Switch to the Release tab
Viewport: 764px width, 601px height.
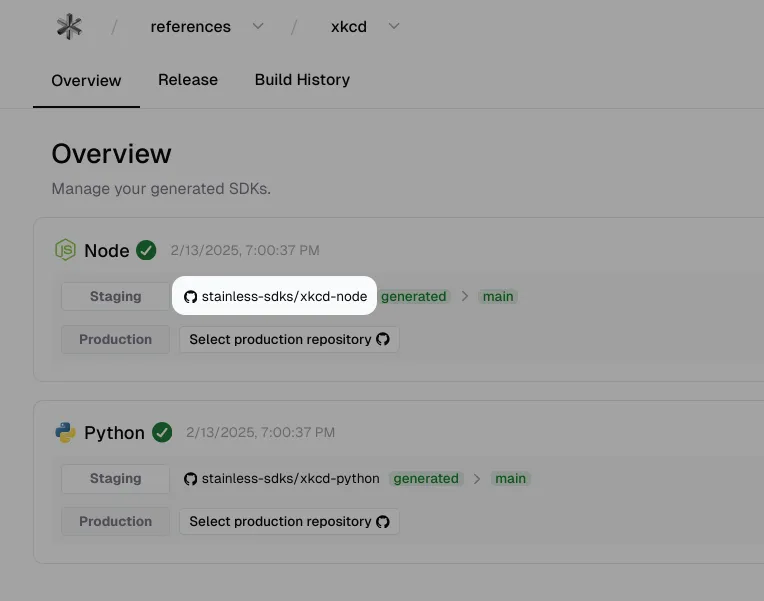pos(188,79)
